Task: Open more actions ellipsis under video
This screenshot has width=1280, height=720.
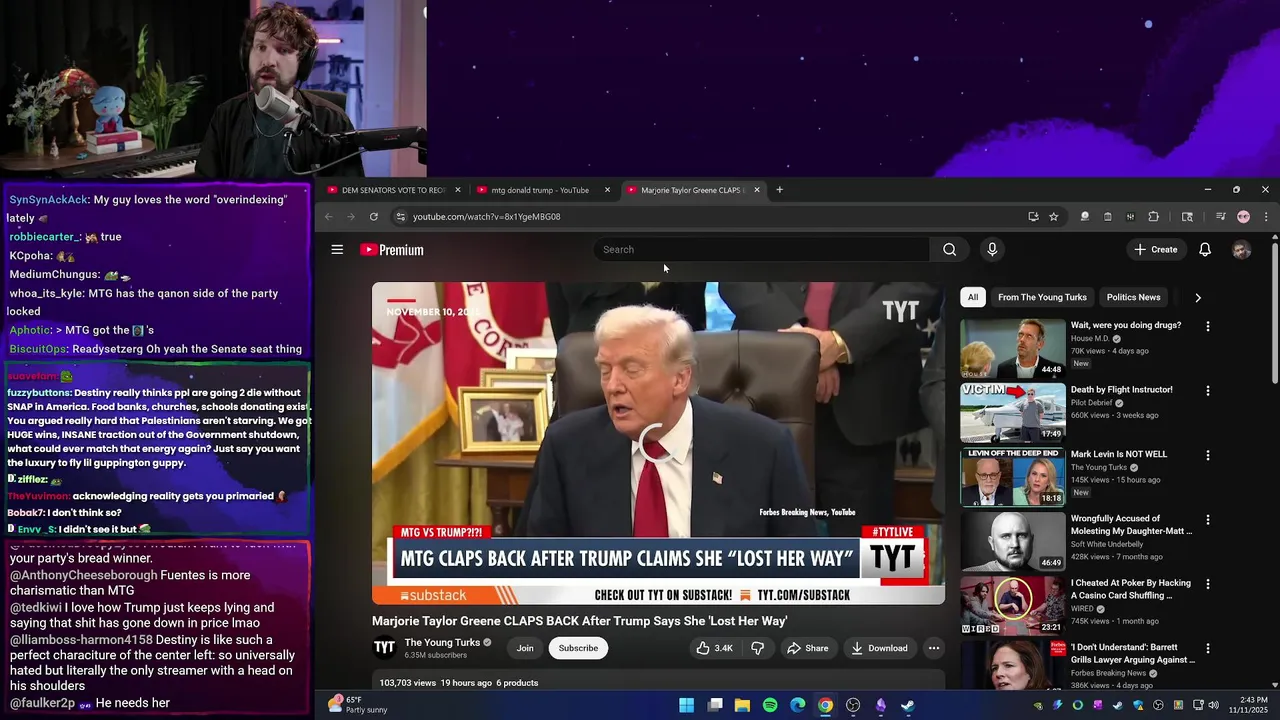Action: pos(933,648)
